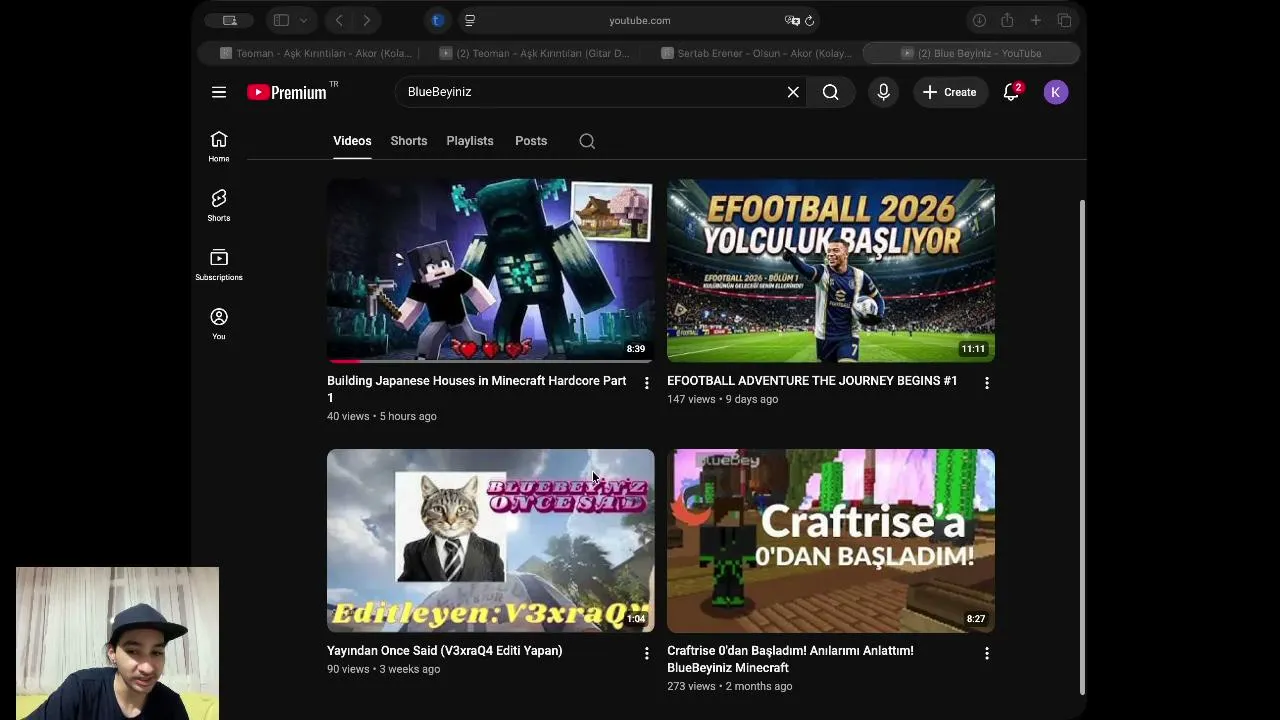Open the You section in sidebar
This screenshot has height=720, width=1280.
(x=219, y=324)
